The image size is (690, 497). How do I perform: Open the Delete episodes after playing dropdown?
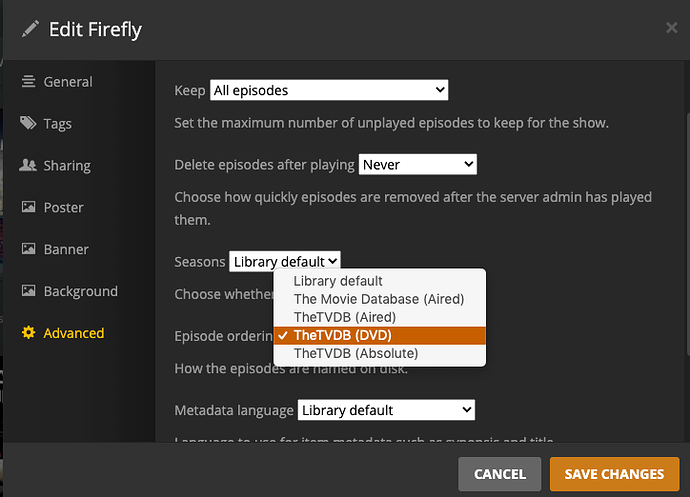tap(418, 165)
